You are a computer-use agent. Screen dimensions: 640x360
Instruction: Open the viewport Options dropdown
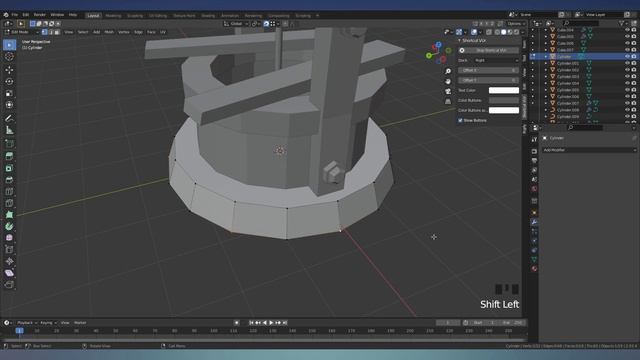click(x=516, y=24)
